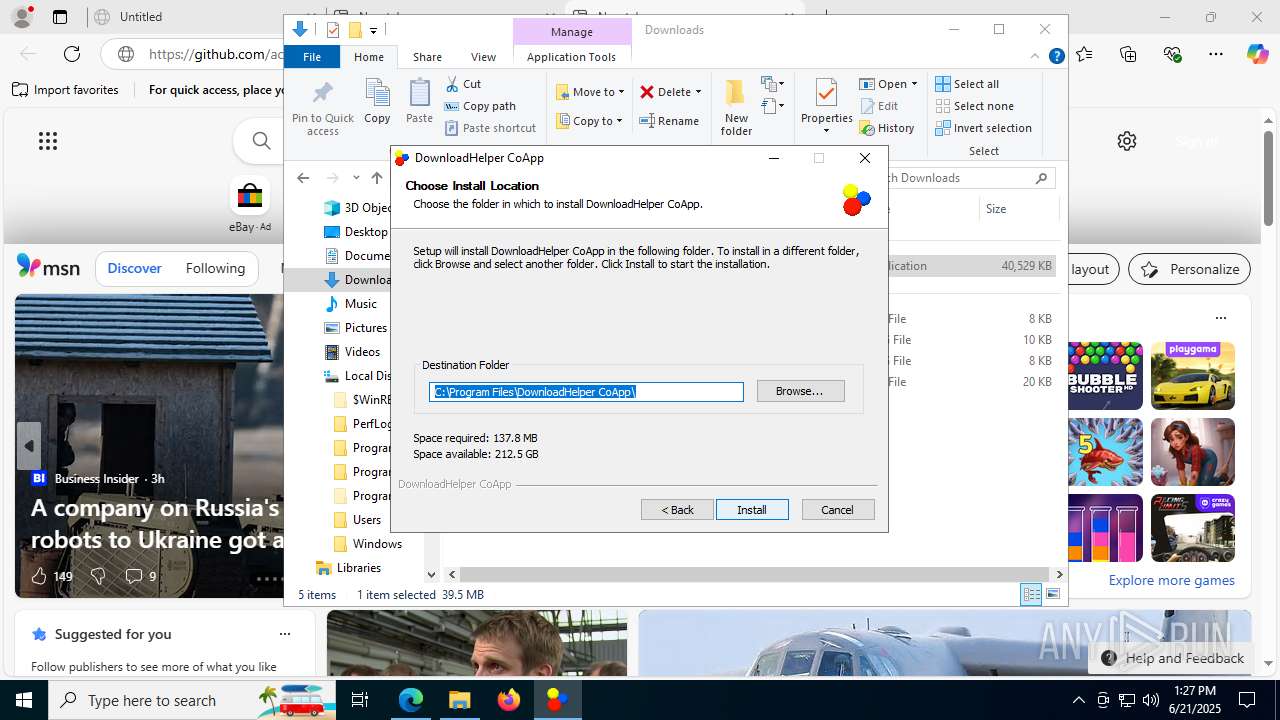Switch to the Share ribbon tab

coord(427,57)
